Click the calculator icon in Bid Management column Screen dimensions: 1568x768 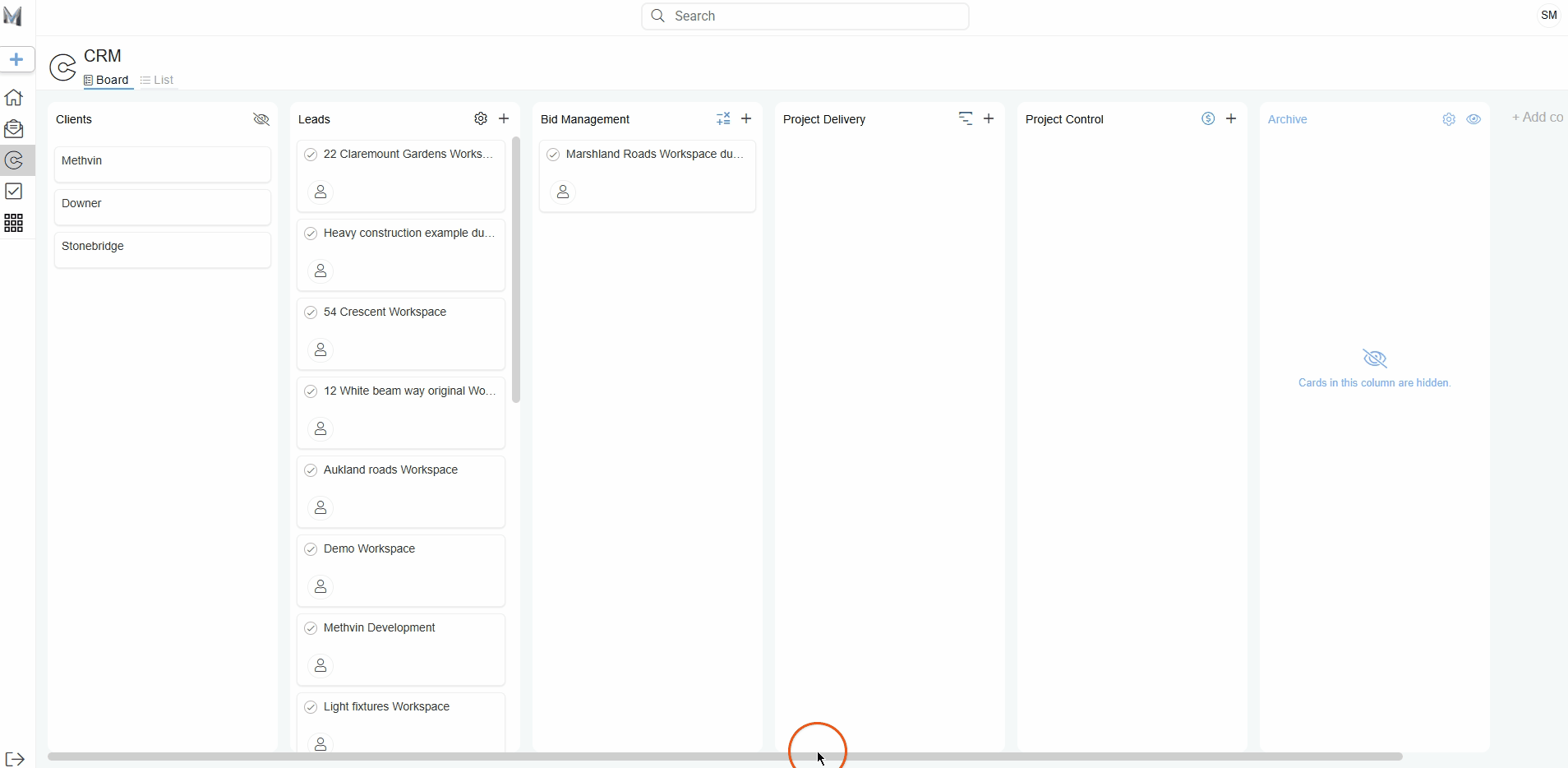[x=723, y=118]
